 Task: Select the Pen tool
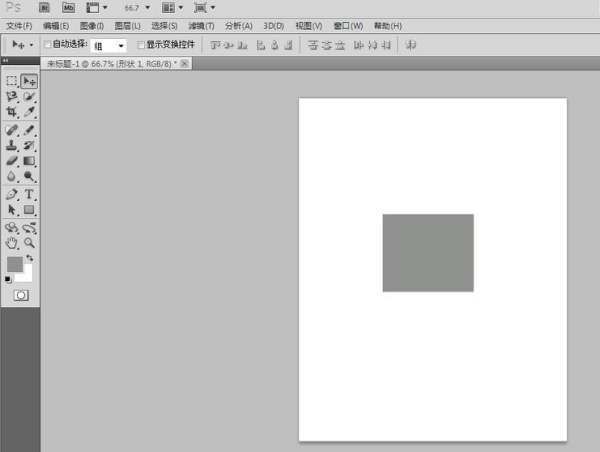coord(12,194)
